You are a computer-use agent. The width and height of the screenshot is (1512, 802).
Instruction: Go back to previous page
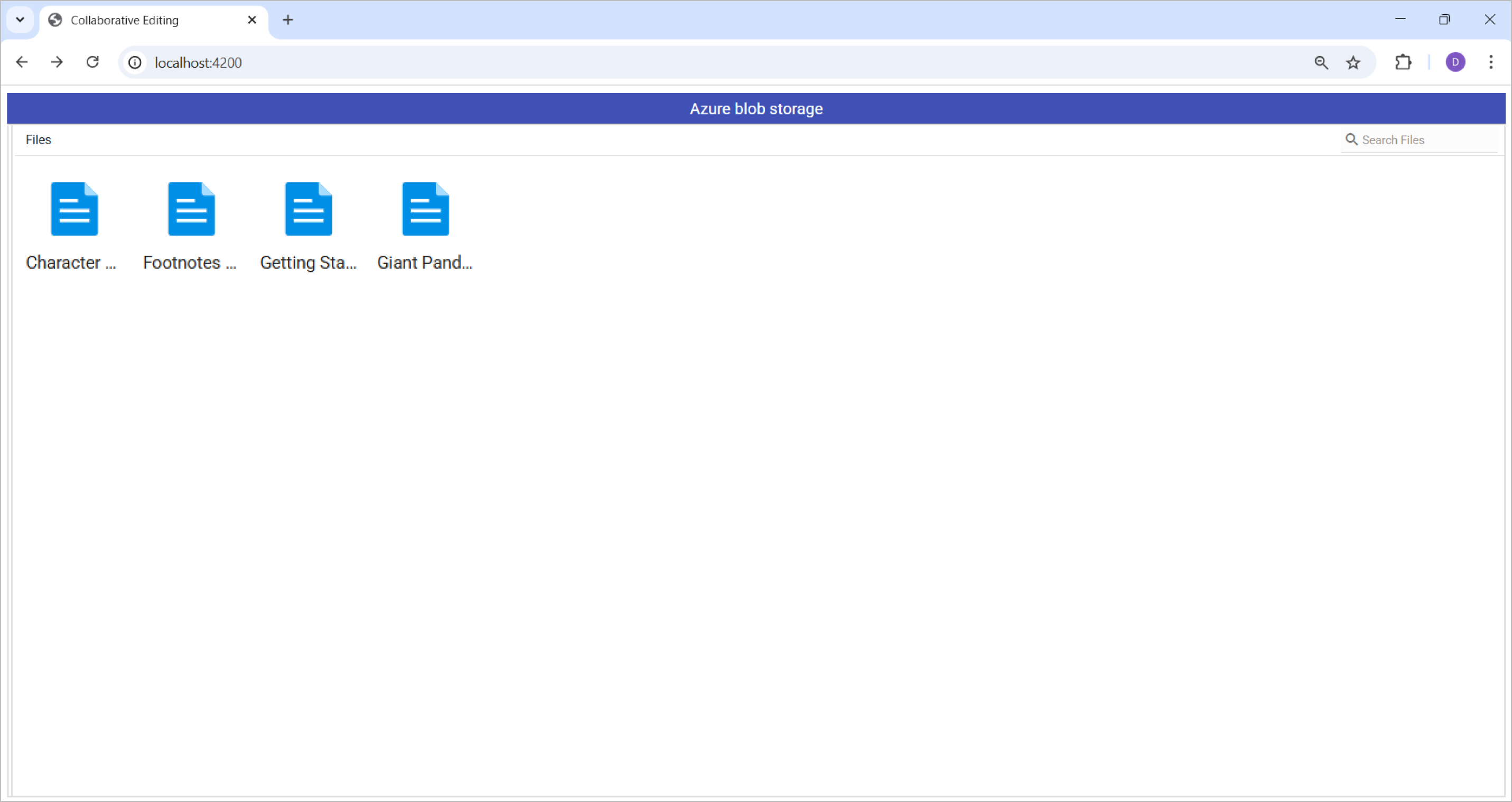coord(22,62)
